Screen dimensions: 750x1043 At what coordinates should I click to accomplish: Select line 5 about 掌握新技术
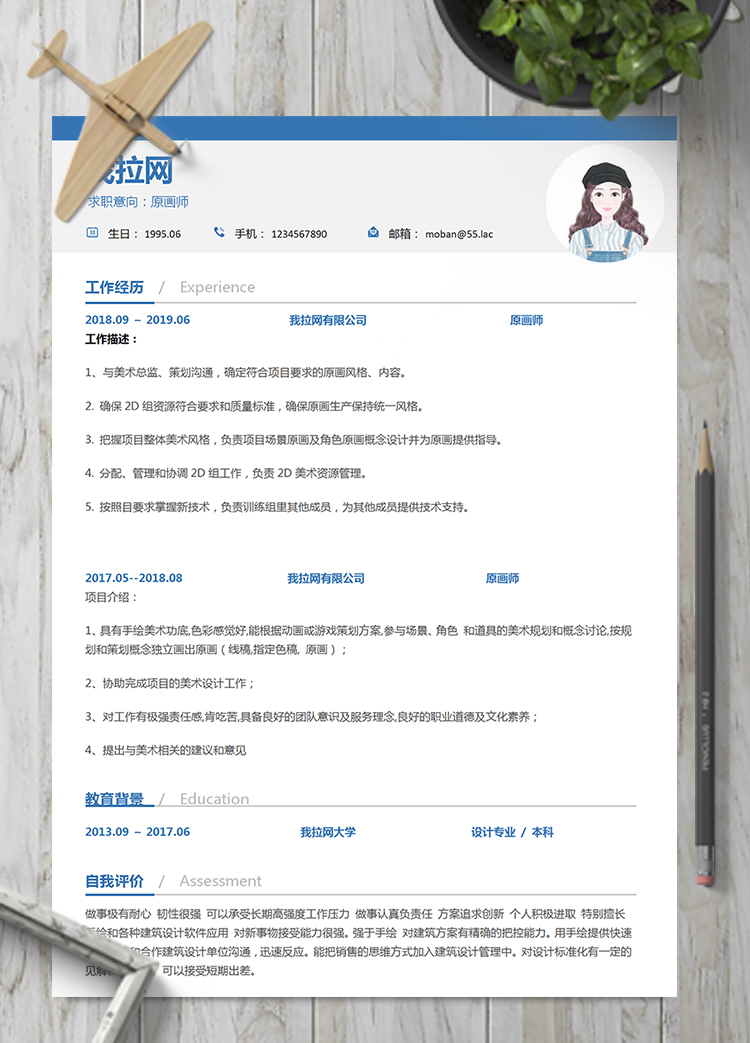tap(278, 507)
